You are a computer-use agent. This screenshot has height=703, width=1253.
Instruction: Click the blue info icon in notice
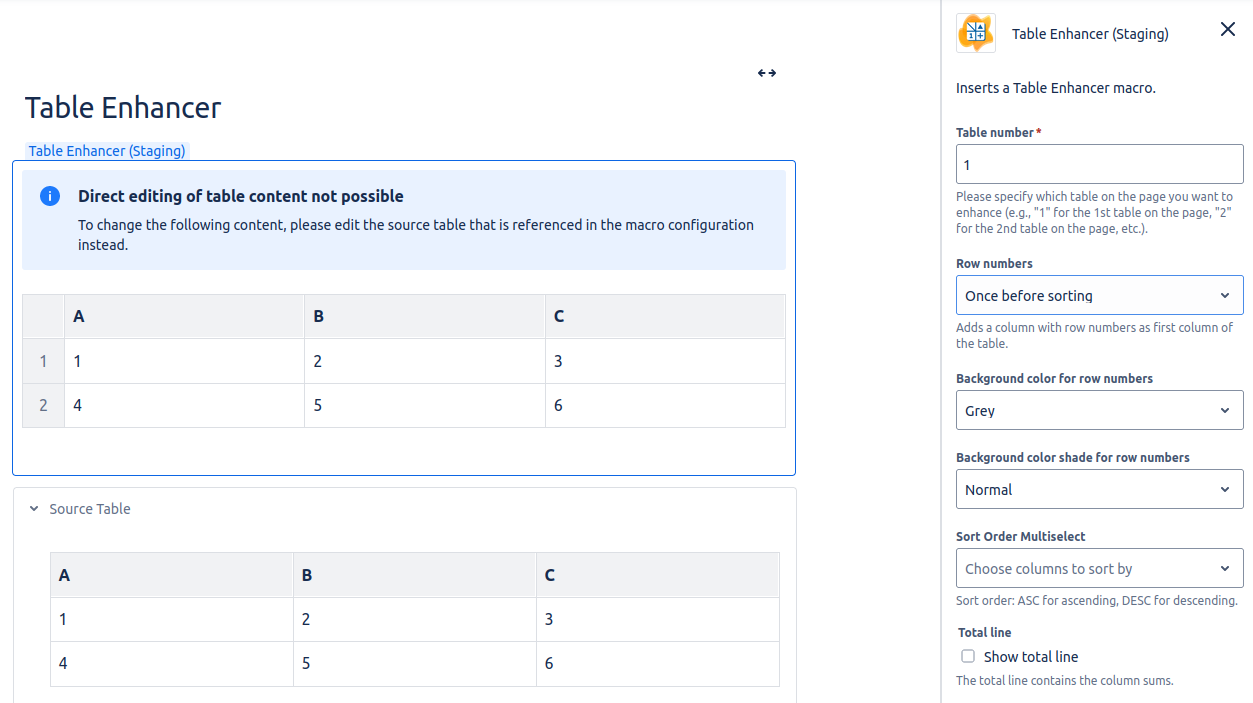point(50,196)
